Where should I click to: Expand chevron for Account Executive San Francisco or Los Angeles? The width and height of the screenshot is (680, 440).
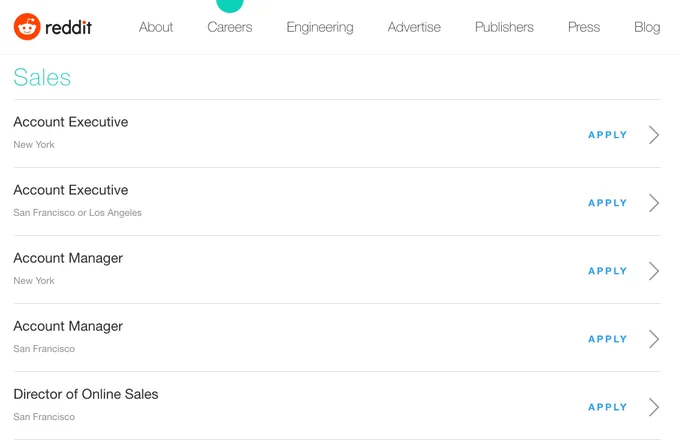pos(654,203)
